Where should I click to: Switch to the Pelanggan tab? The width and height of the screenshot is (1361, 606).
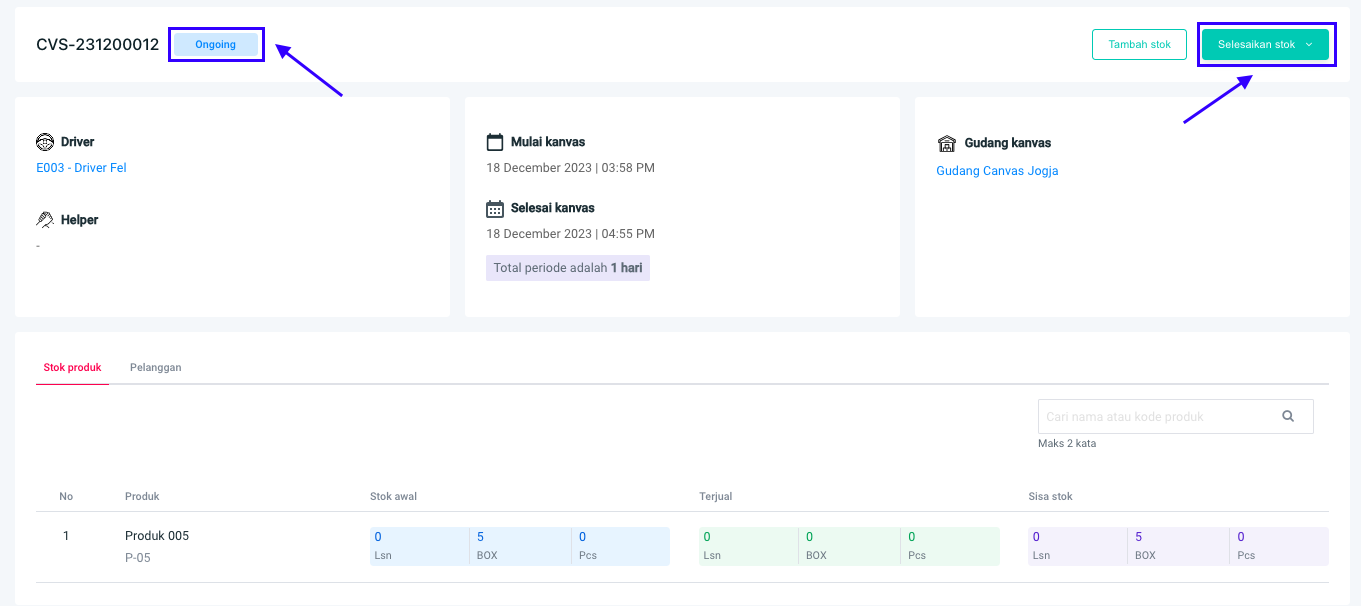pyautogui.click(x=155, y=368)
